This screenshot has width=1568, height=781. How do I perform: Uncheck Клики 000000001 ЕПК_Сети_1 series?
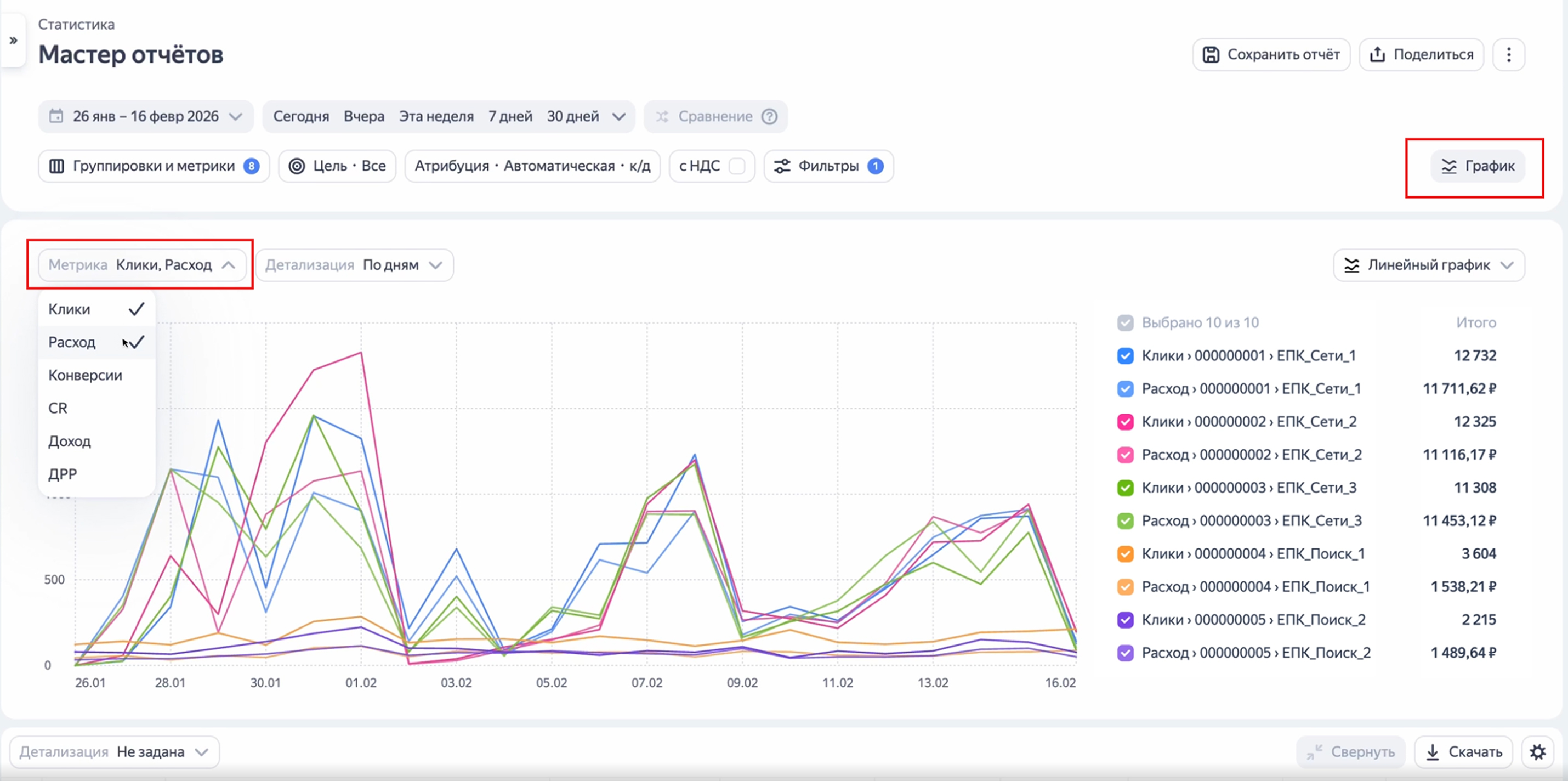pos(1126,355)
